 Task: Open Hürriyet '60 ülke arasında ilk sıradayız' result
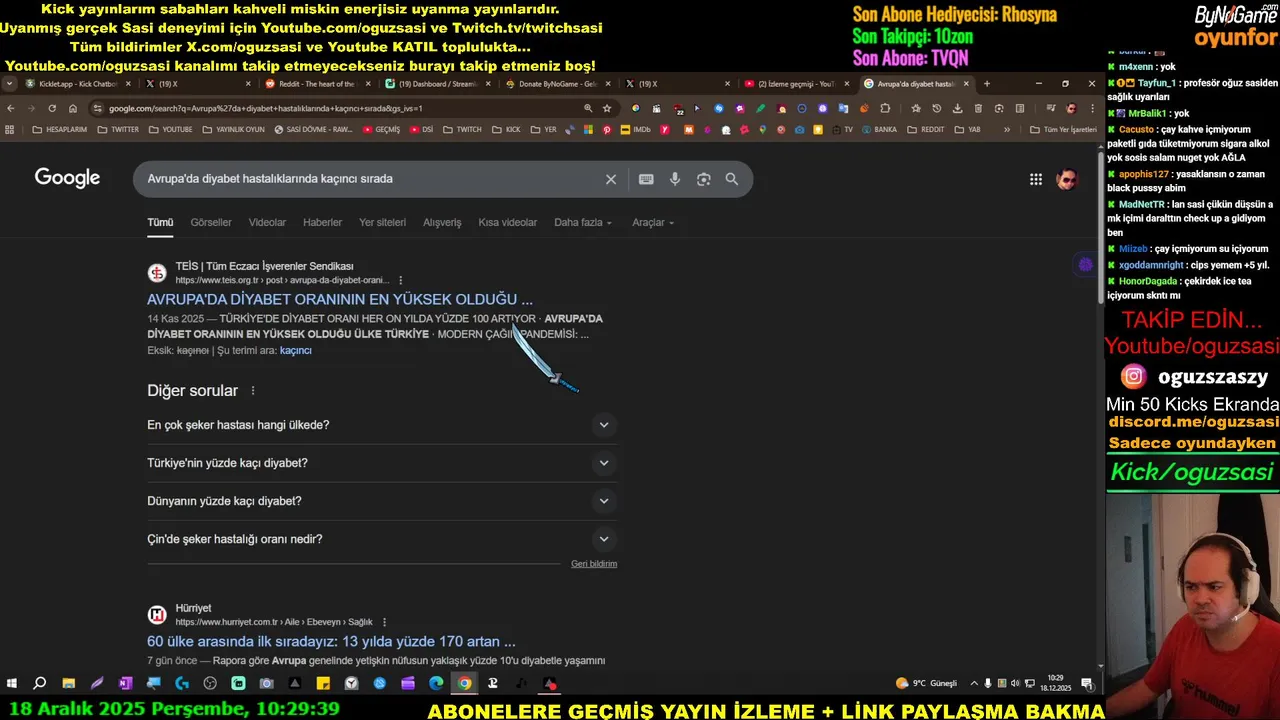click(331, 642)
